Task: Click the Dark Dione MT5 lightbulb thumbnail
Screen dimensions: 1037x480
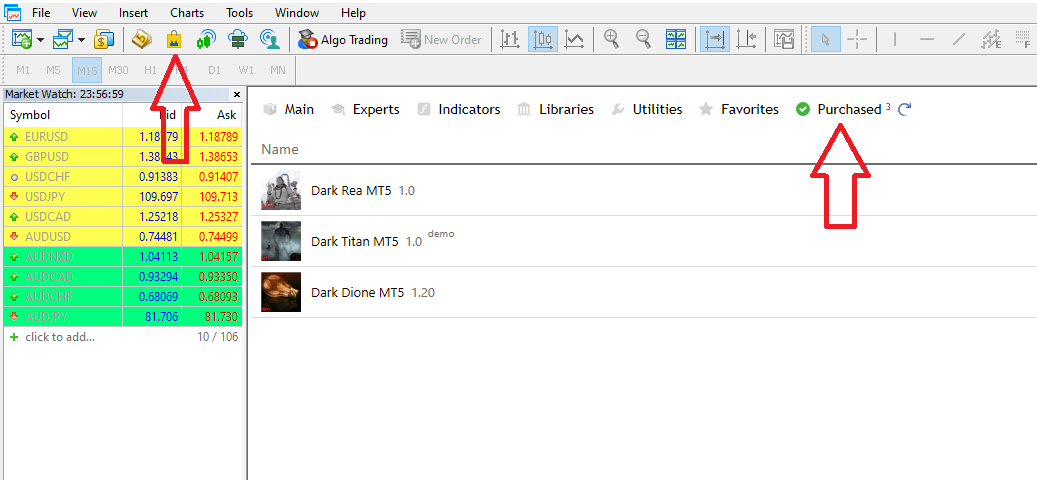Action: (x=281, y=292)
